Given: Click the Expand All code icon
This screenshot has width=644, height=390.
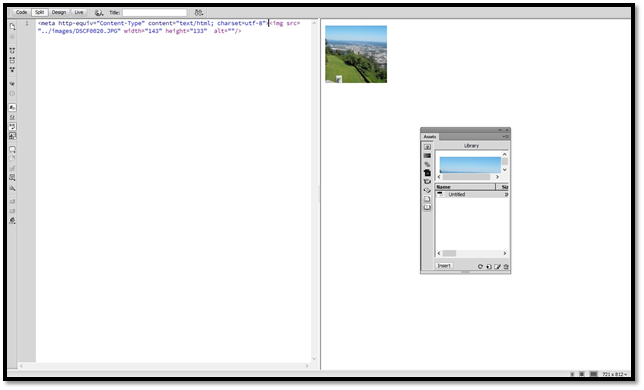Looking at the screenshot, I should pyautogui.click(x=12, y=69).
